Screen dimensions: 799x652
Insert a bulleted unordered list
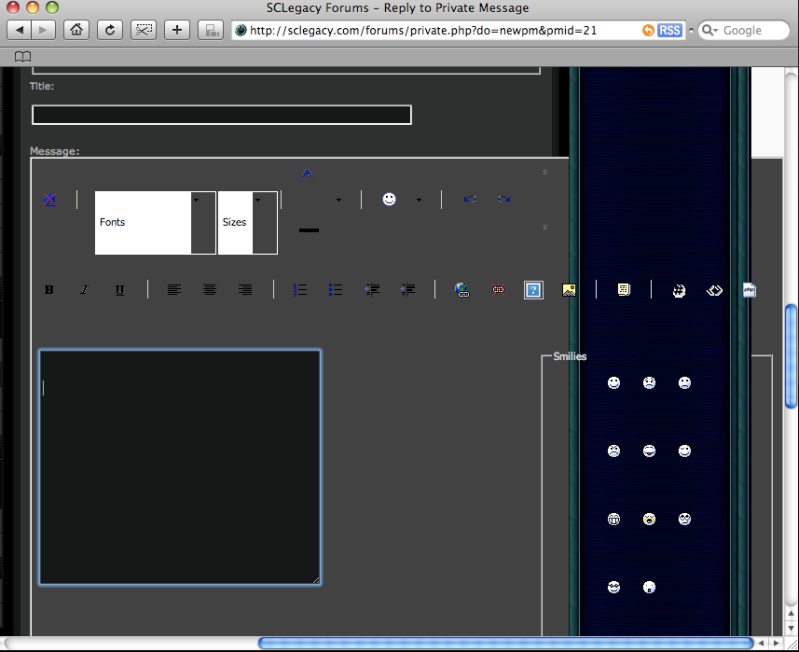point(335,290)
